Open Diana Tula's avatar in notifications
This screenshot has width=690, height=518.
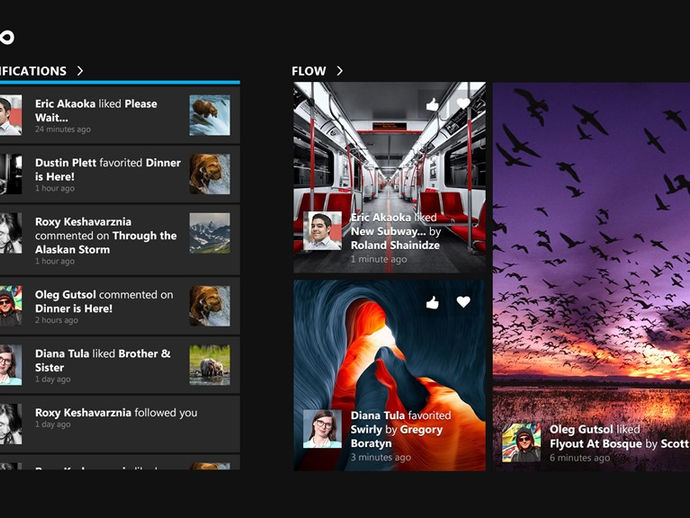pos(11,365)
